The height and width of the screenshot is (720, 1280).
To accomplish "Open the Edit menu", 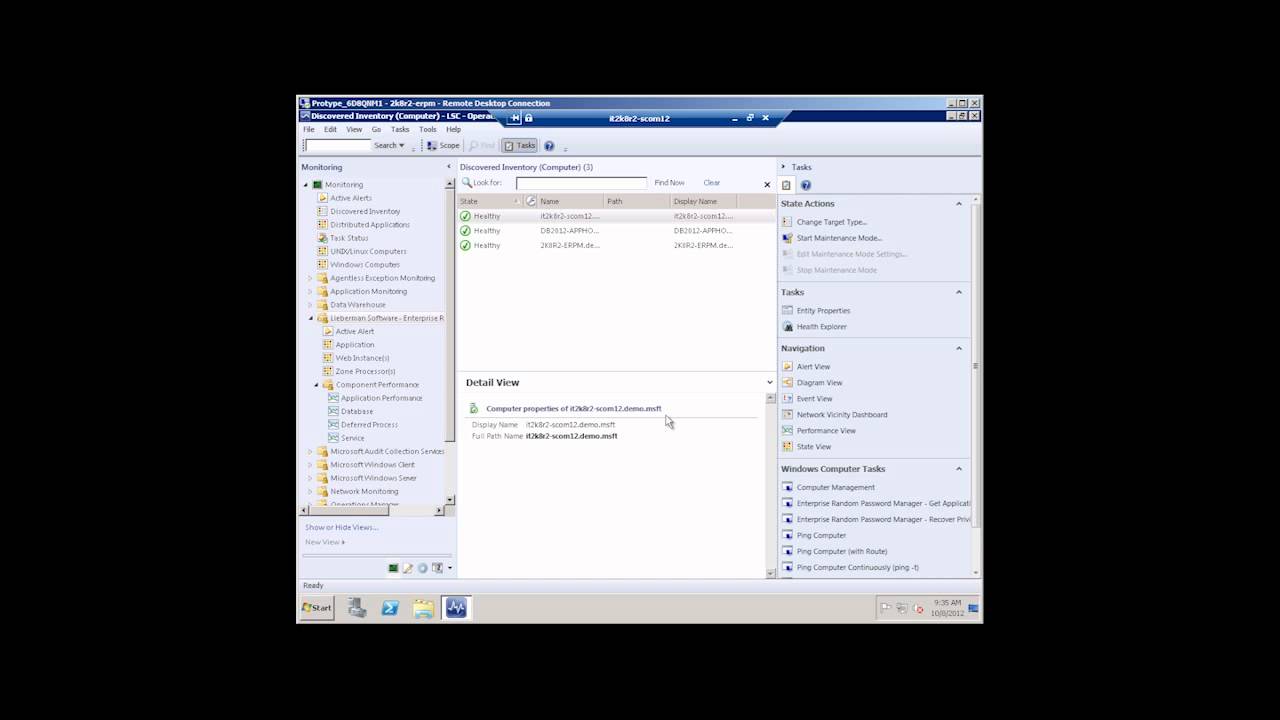I will point(330,130).
